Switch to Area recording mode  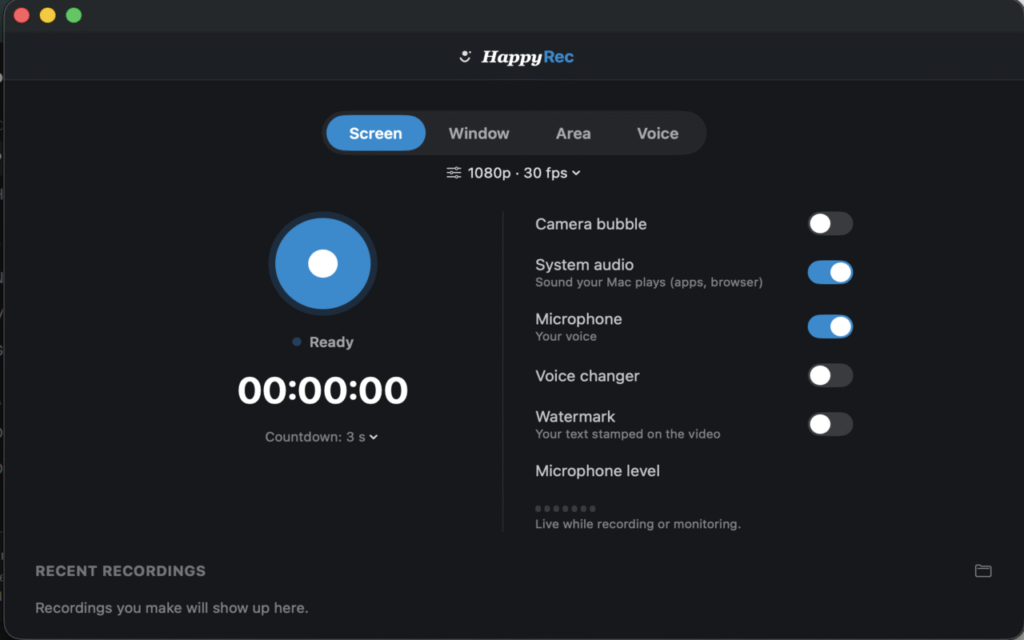(x=573, y=133)
